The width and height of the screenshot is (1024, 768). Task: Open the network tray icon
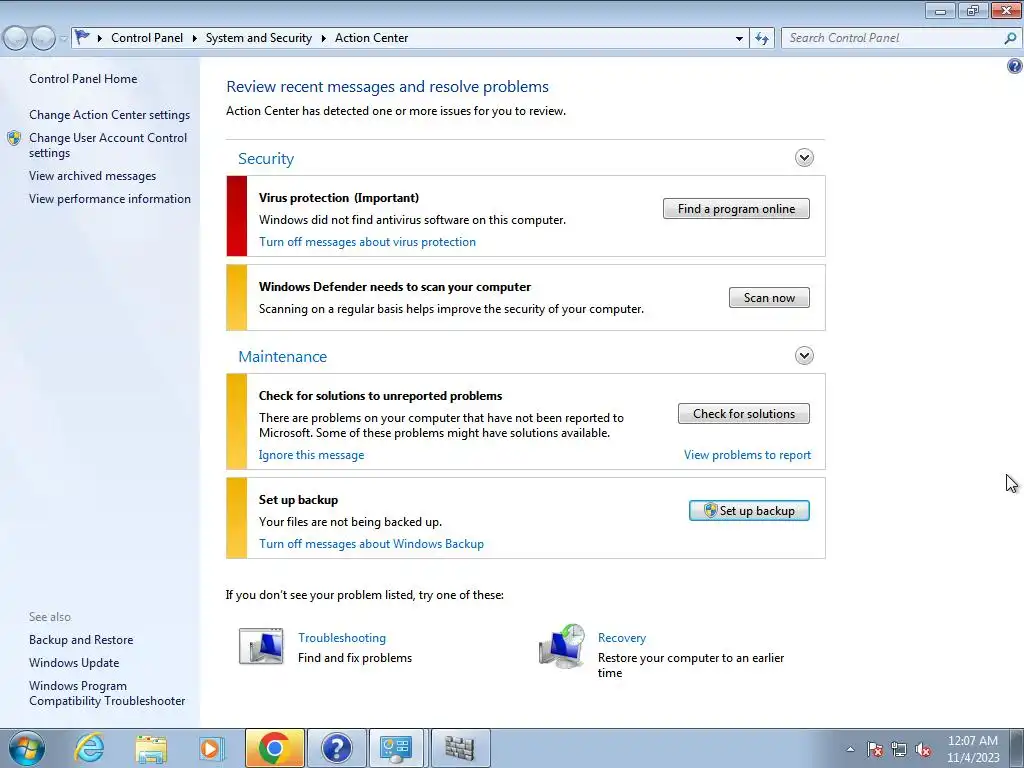pos(899,749)
